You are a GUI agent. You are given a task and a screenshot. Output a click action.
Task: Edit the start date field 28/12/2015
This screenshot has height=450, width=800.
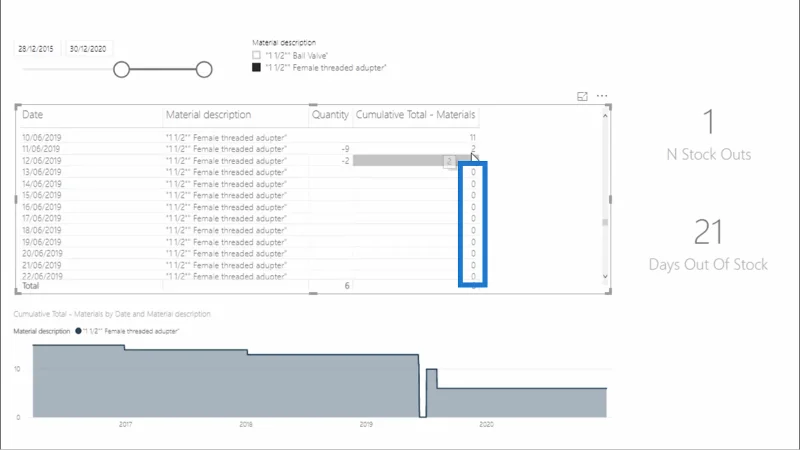[x=36, y=49]
